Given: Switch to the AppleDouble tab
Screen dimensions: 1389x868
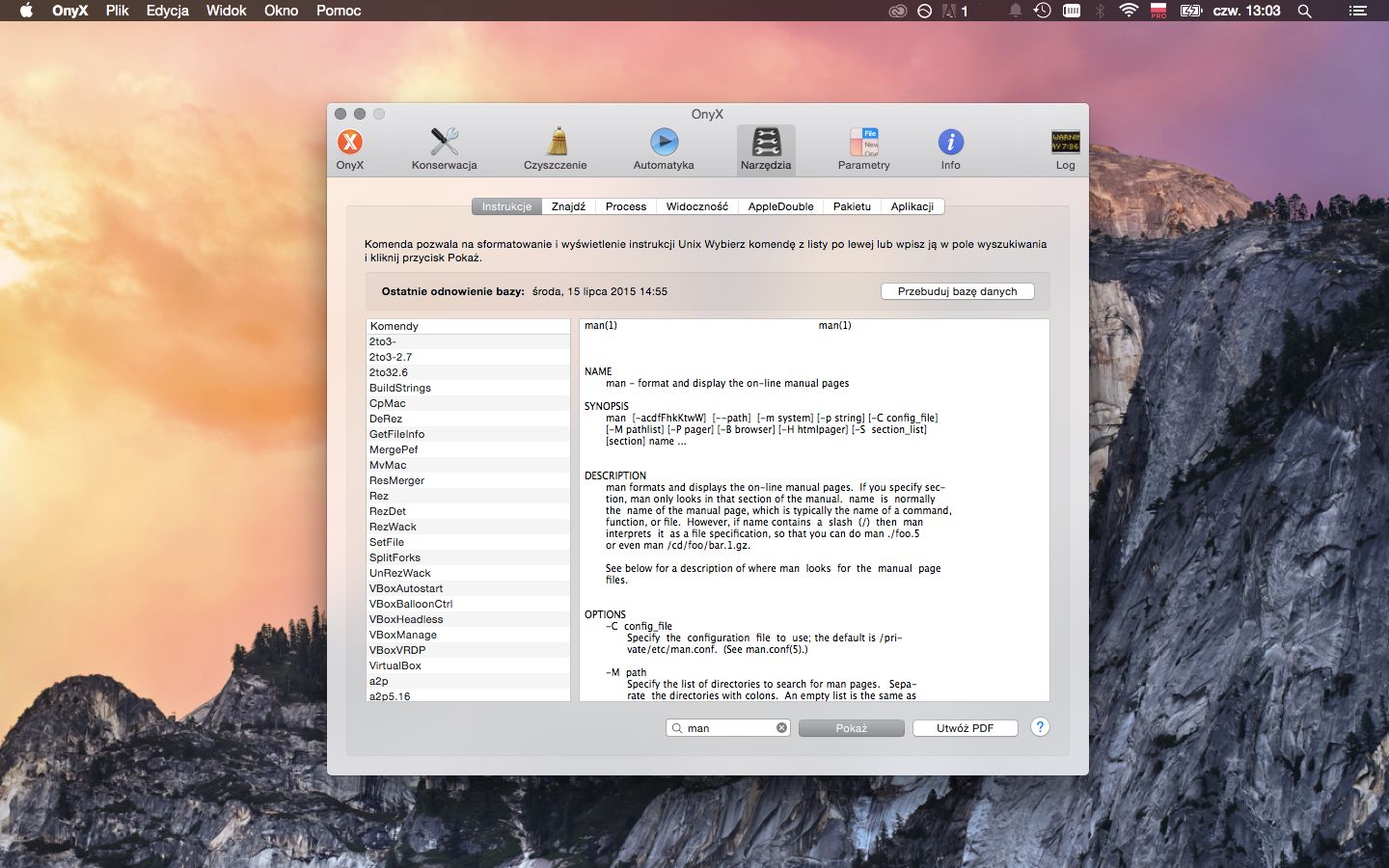Looking at the screenshot, I should click(780, 206).
